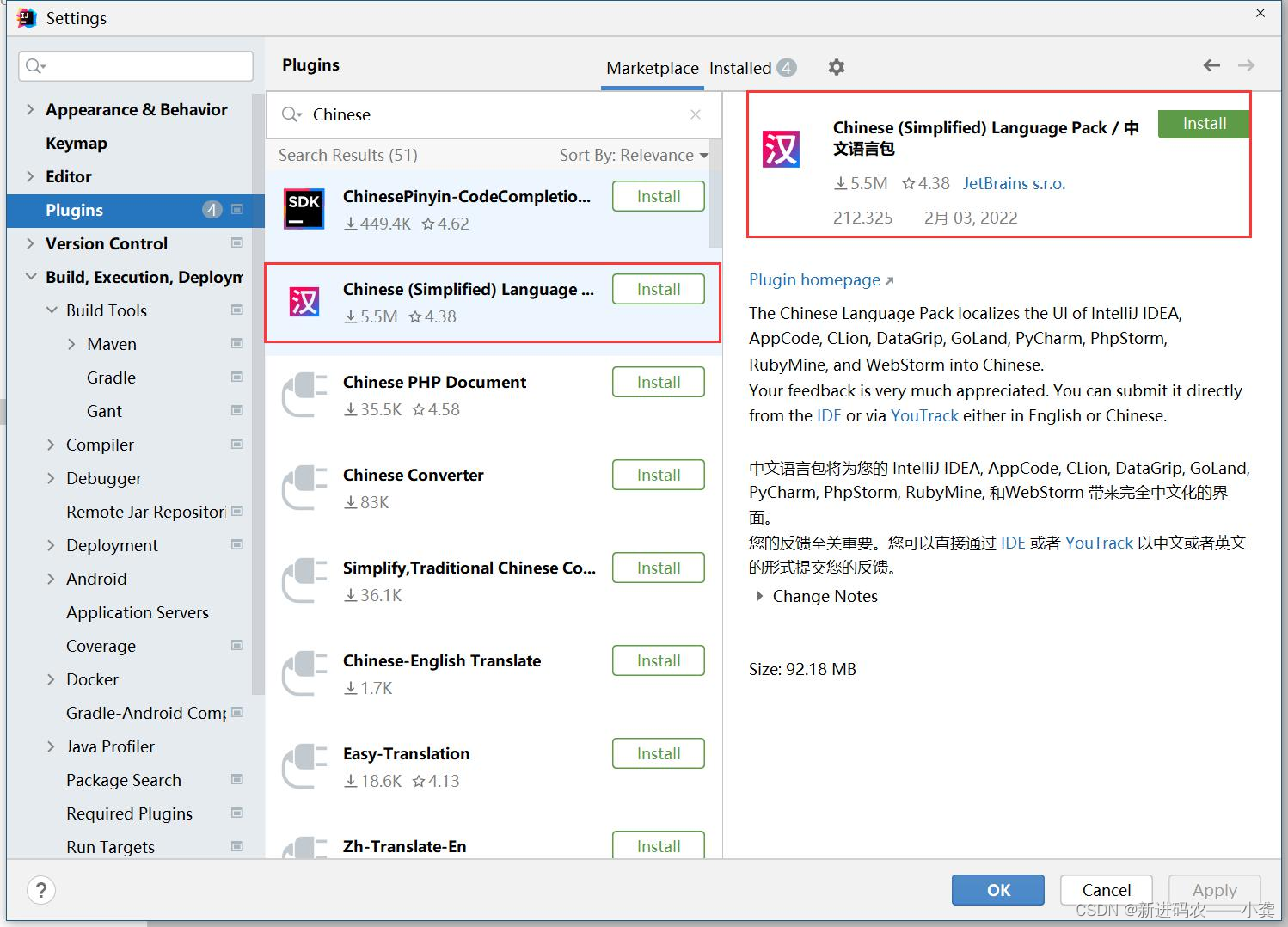Switch to the Installed tab
Viewport: 1288px width, 927px height.
(752, 68)
